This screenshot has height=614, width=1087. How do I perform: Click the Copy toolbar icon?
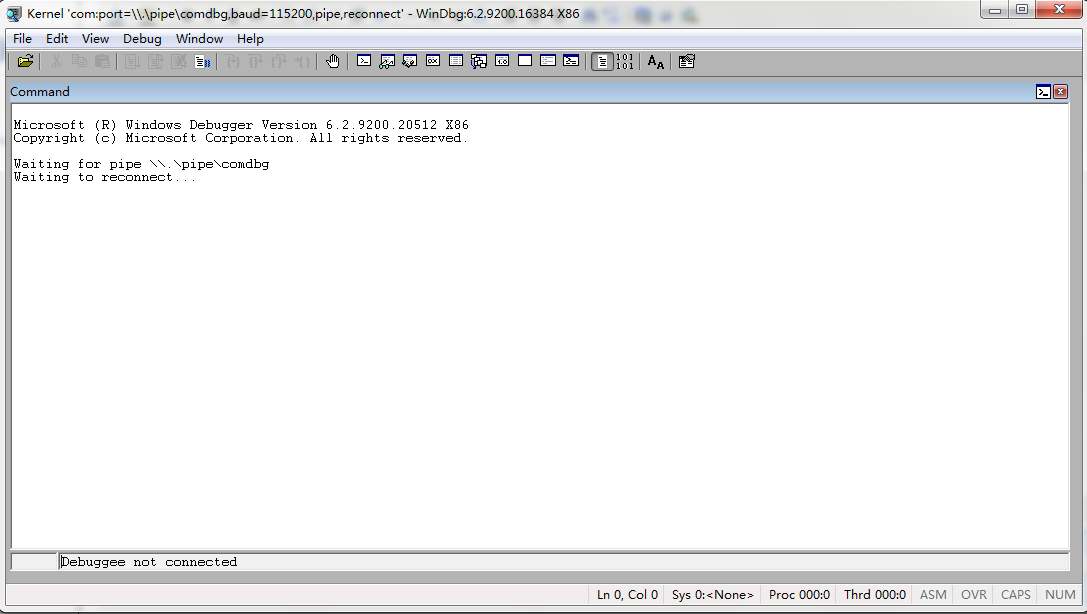[x=79, y=62]
